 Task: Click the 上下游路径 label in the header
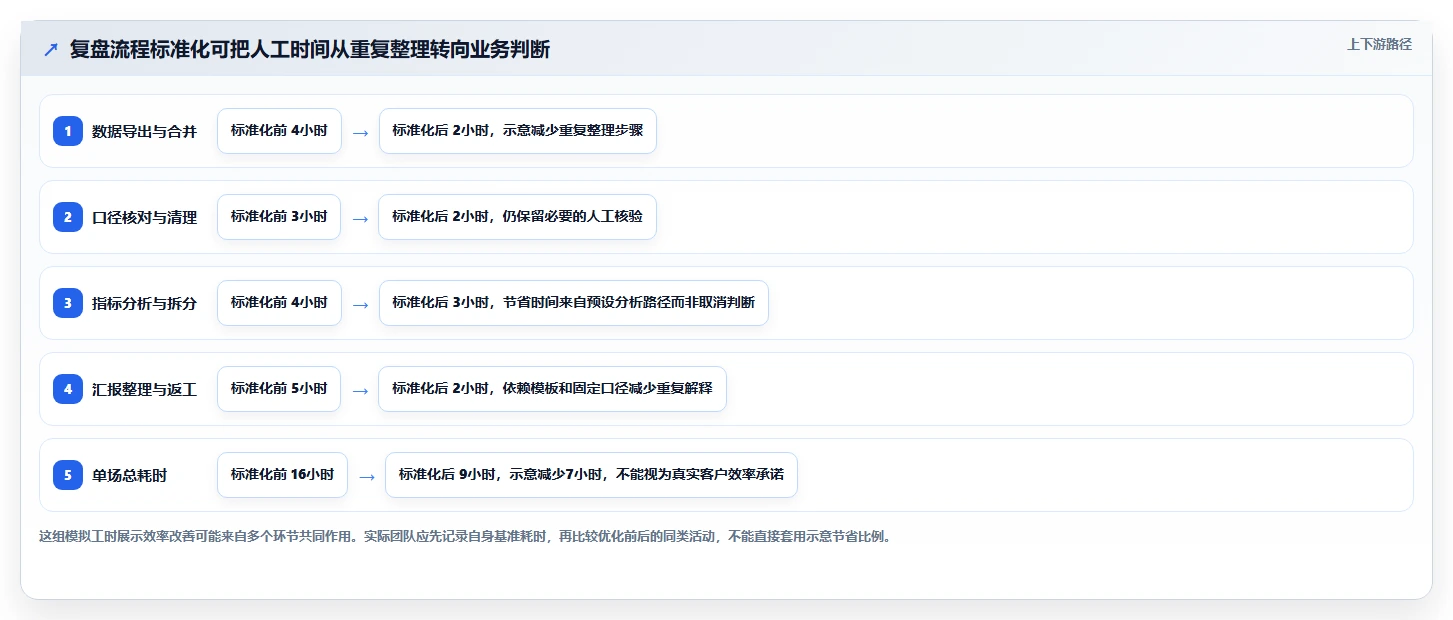click(1379, 44)
